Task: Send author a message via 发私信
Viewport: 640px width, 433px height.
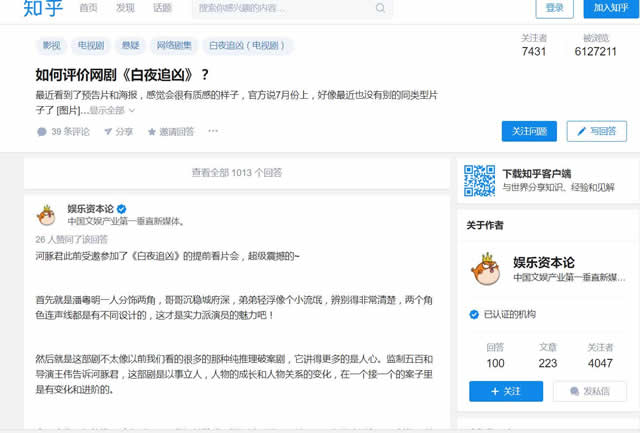Action: coord(590,392)
